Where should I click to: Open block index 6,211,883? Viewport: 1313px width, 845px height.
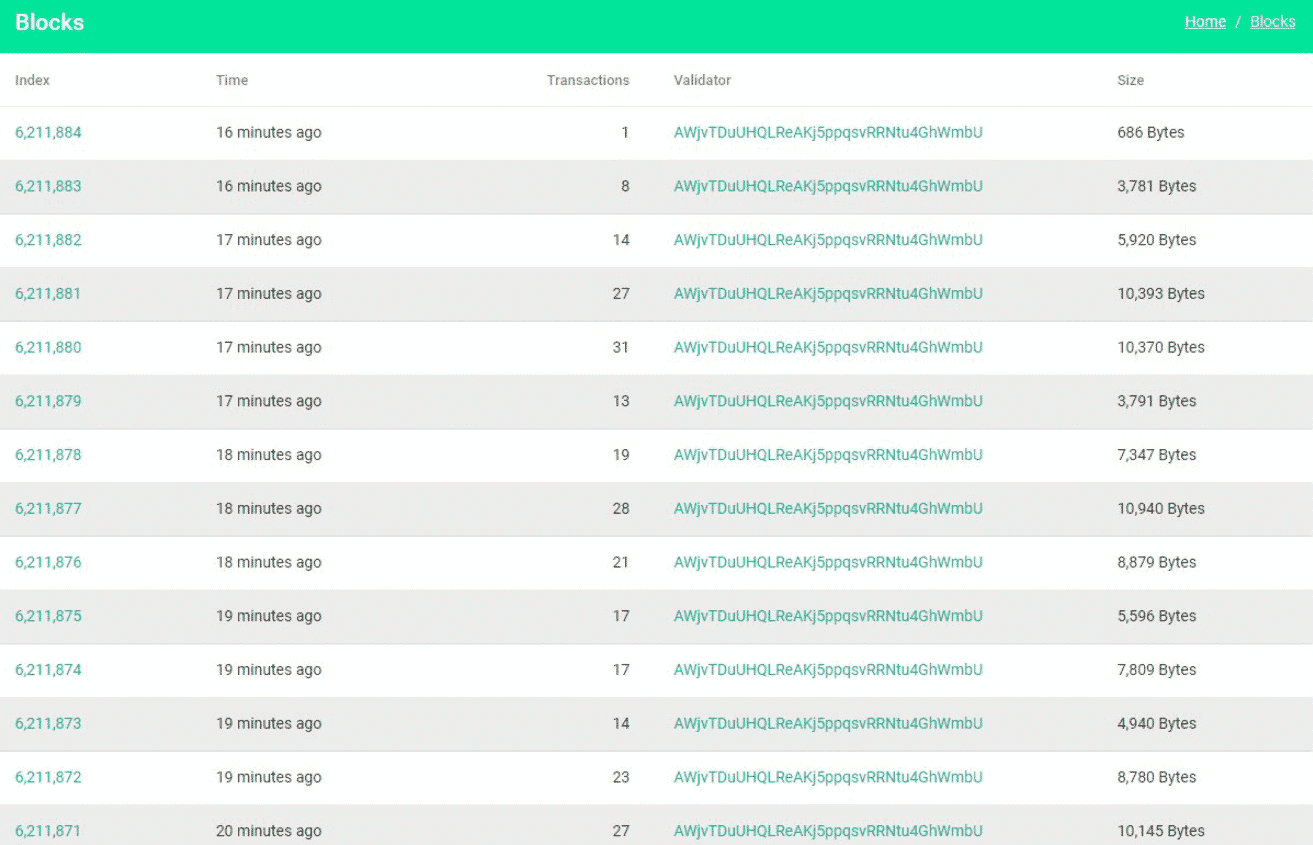(x=48, y=186)
